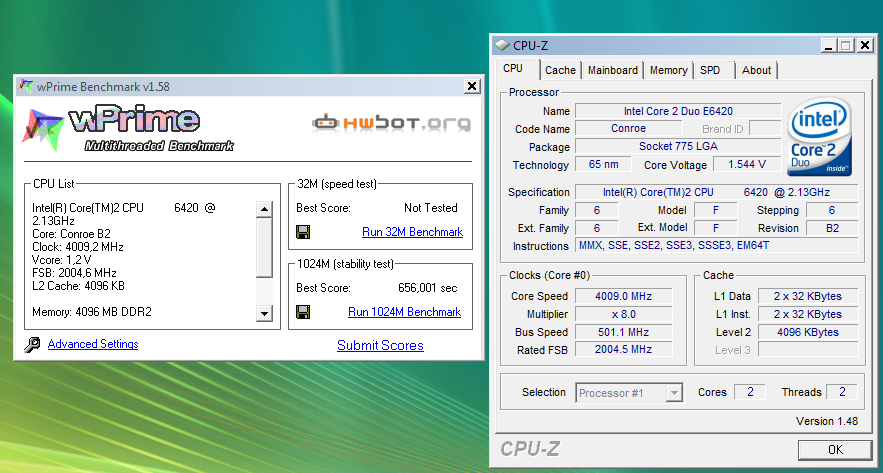Viewport: 883px width, 473px height.
Task: Click 'Version 1.48' text in CPU-Z
Action: point(827,421)
